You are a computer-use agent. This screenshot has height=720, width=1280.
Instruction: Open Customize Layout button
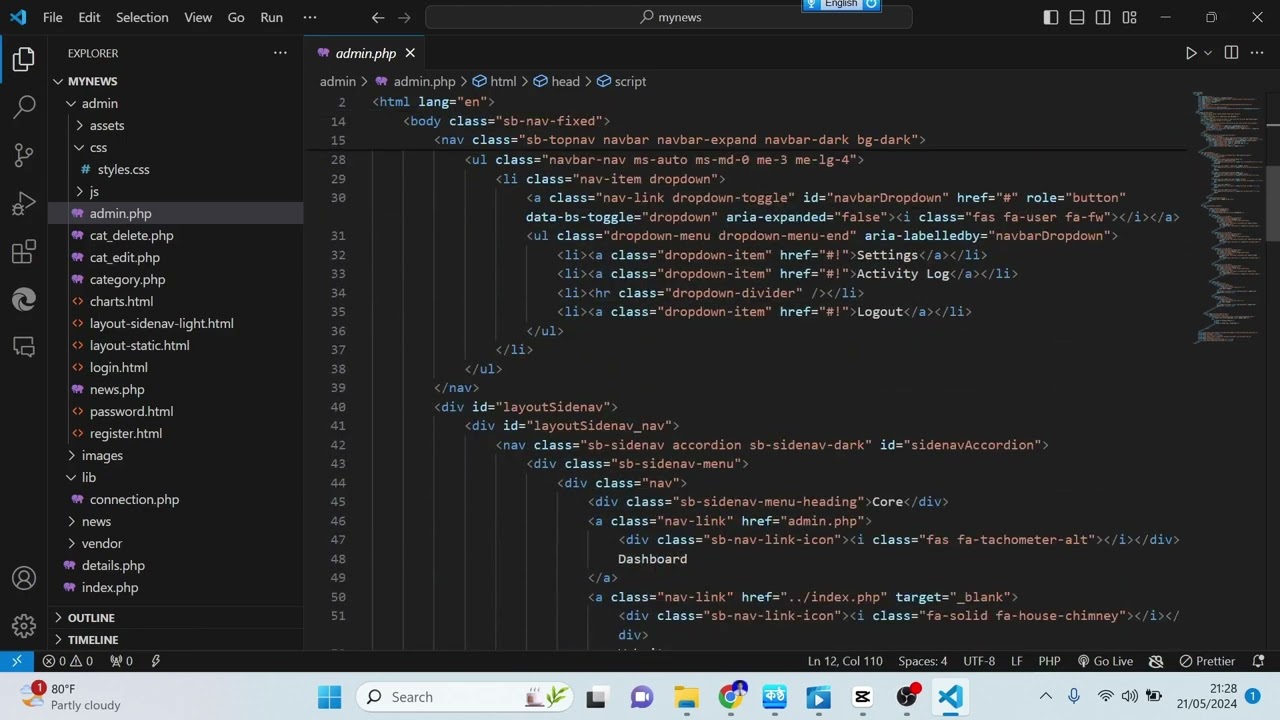[1129, 17]
